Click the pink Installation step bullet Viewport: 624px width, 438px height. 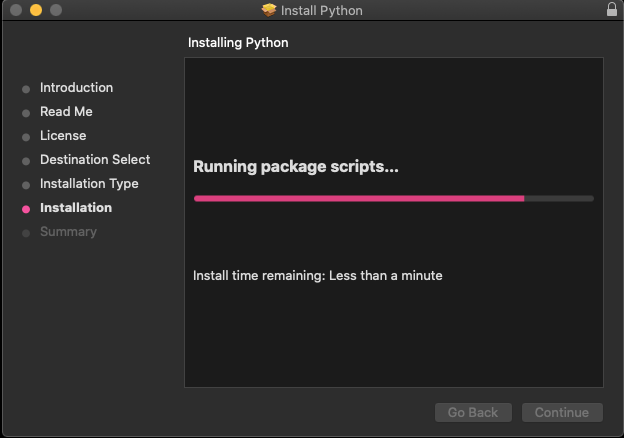pos(26,209)
